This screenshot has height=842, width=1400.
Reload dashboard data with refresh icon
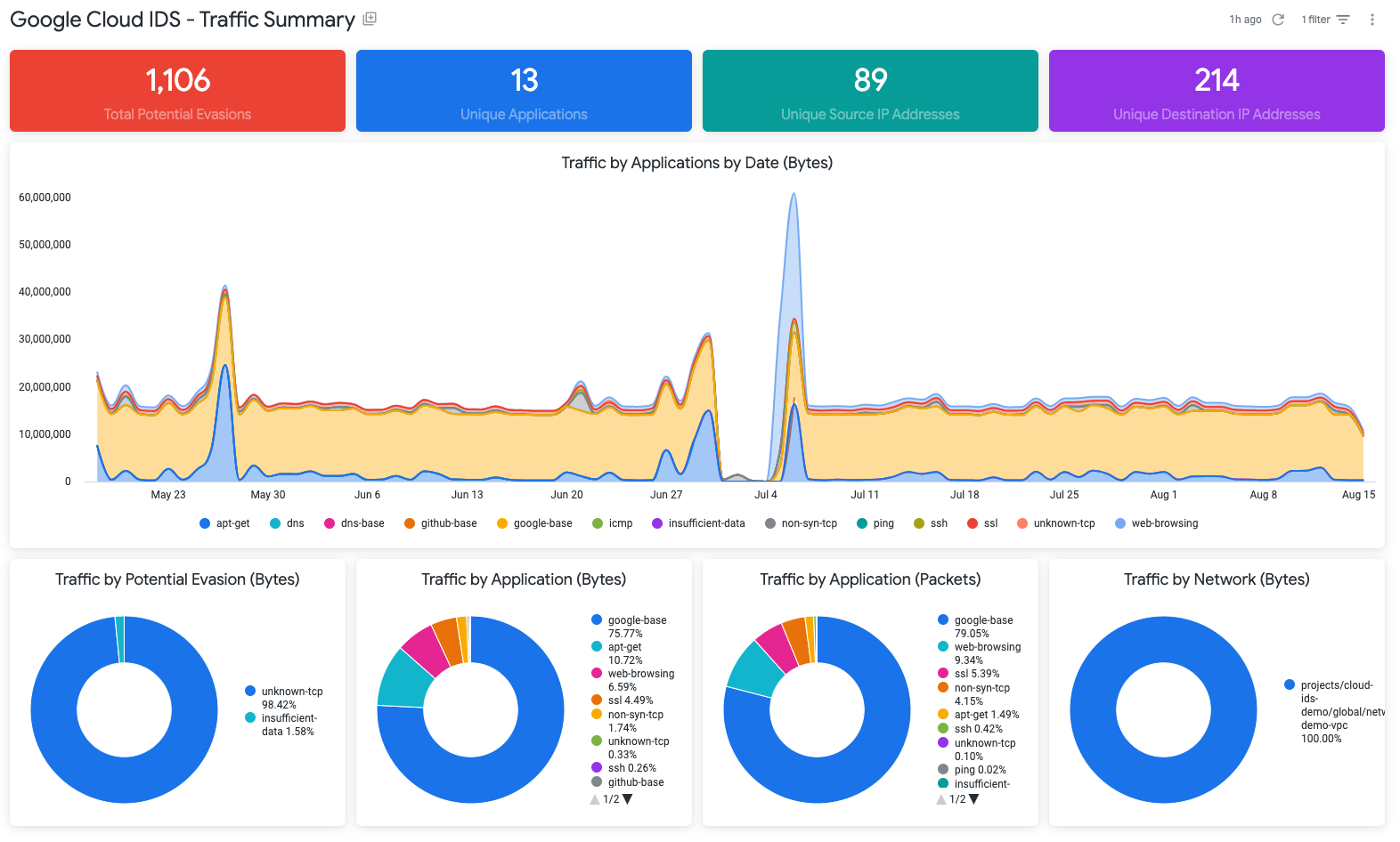click(x=1278, y=20)
